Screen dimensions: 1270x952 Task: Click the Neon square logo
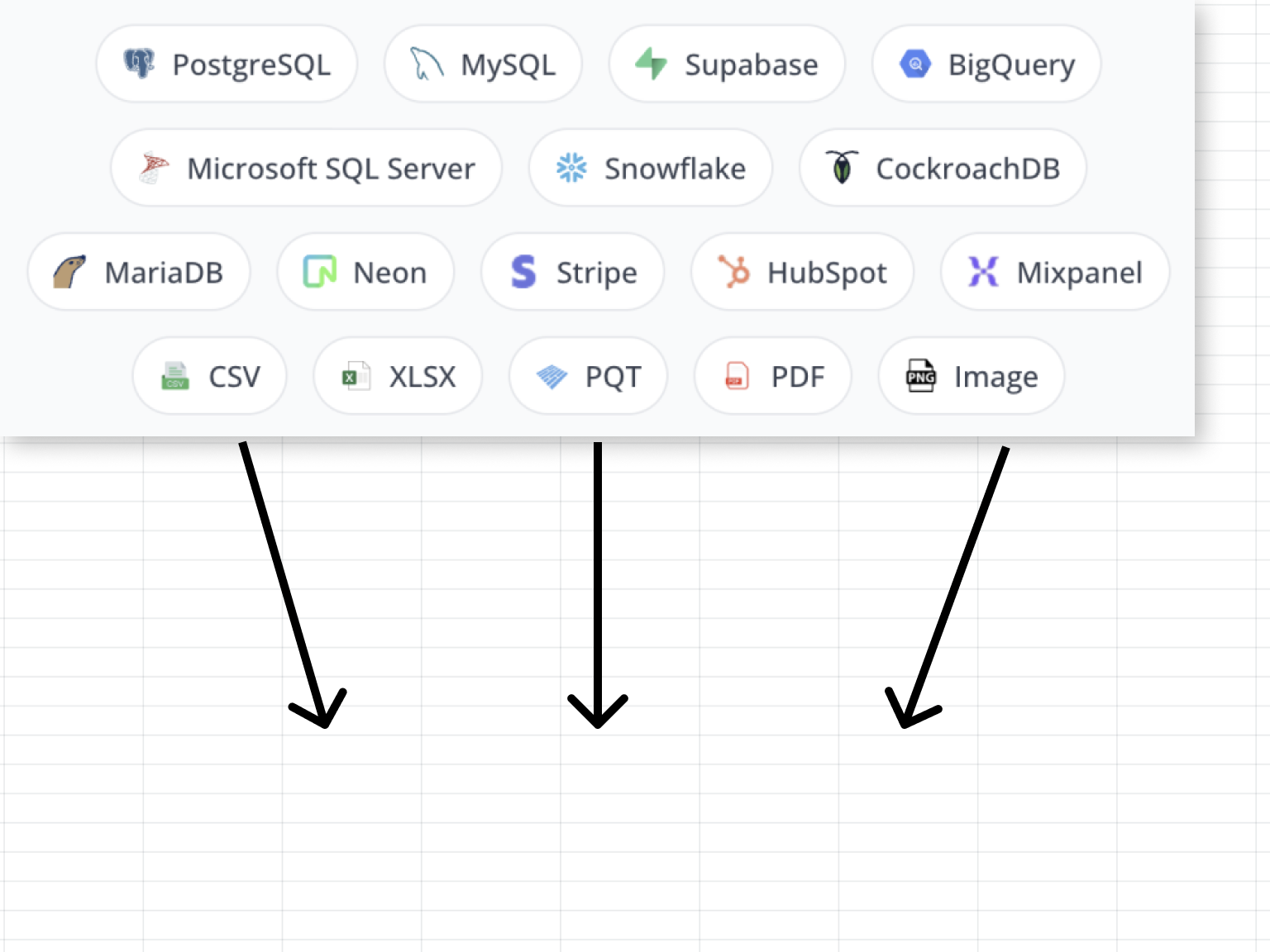pyautogui.click(x=319, y=272)
